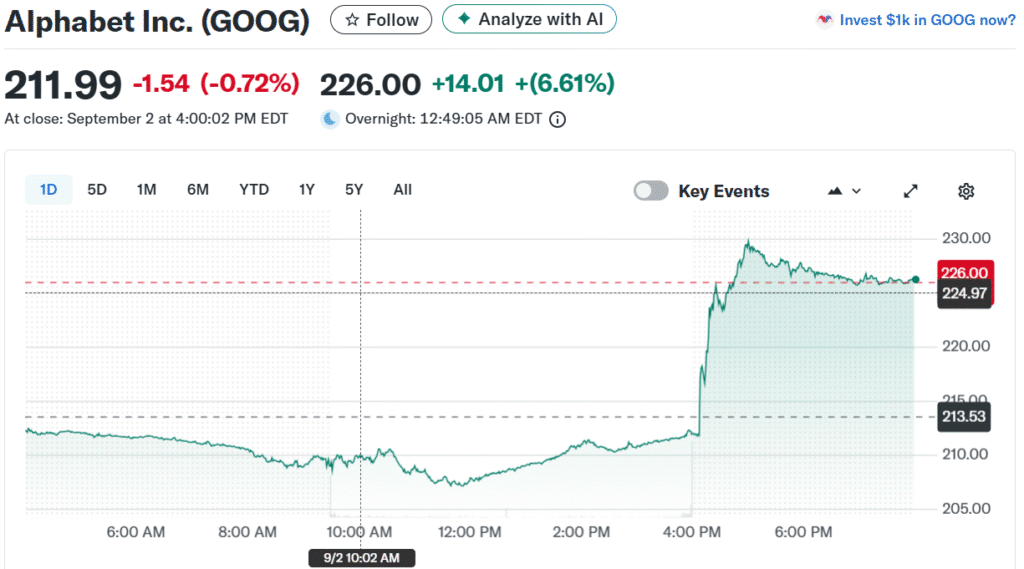This screenshot has width=1024, height=569.
Task: Click the mountain chart type icon
Action: pyautogui.click(x=835, y=191)
